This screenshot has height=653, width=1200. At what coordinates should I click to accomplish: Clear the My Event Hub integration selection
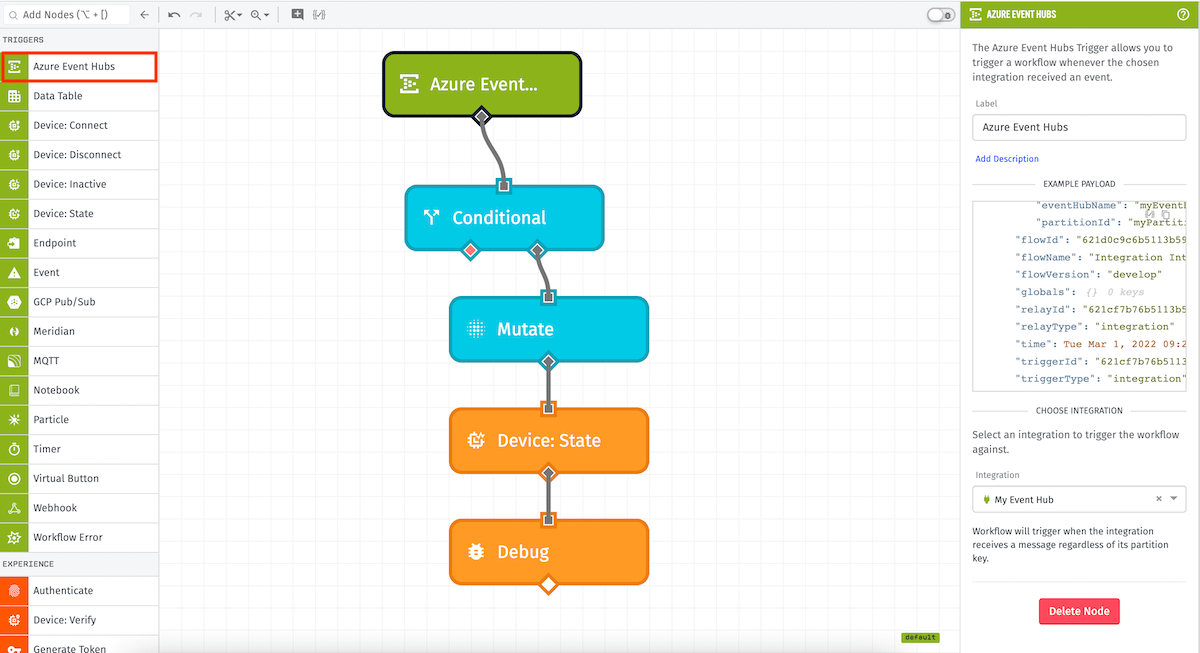(1159, 499)
